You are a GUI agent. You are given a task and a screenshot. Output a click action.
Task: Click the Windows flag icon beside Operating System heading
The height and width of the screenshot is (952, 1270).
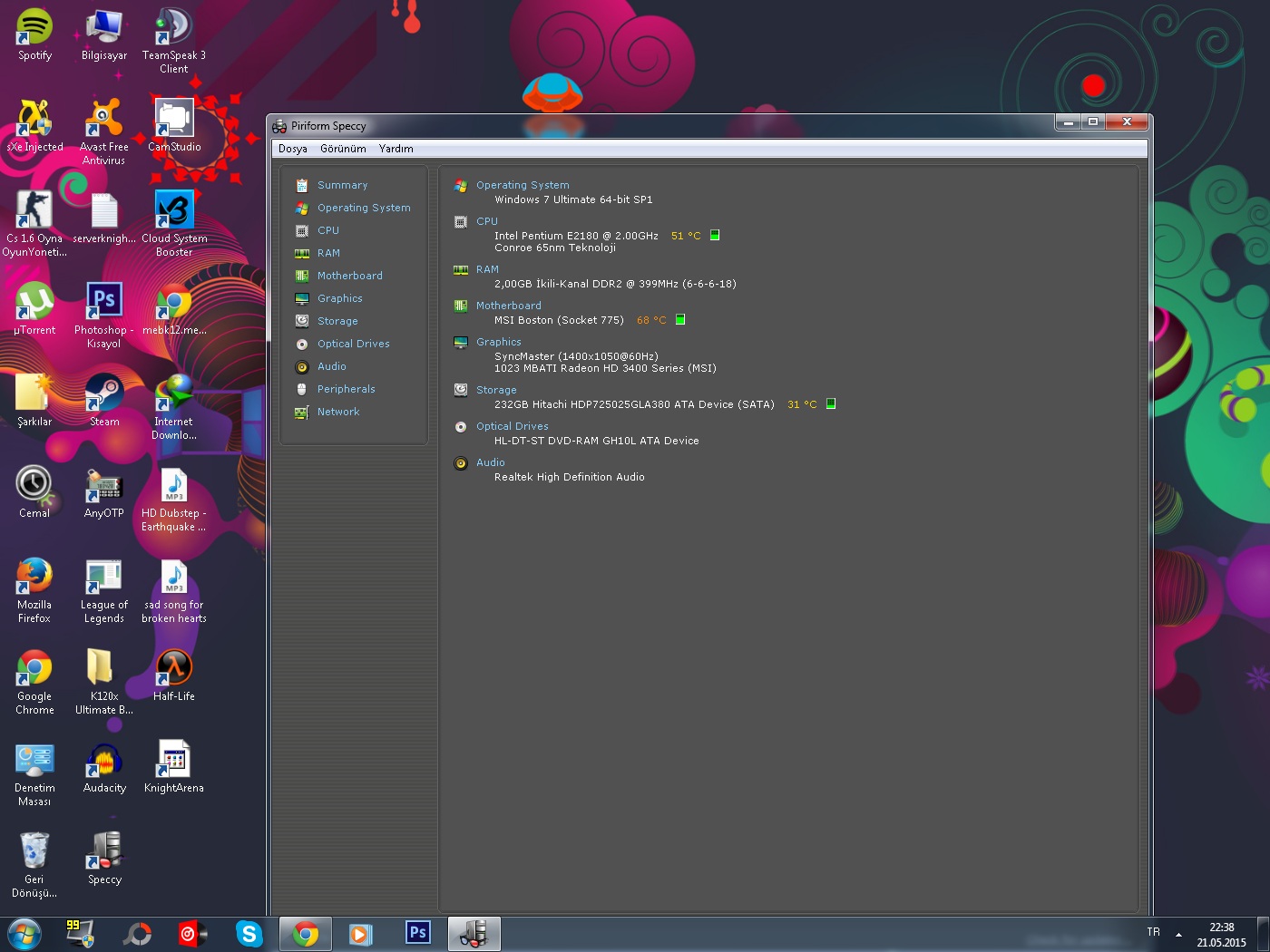coord(461,185)
